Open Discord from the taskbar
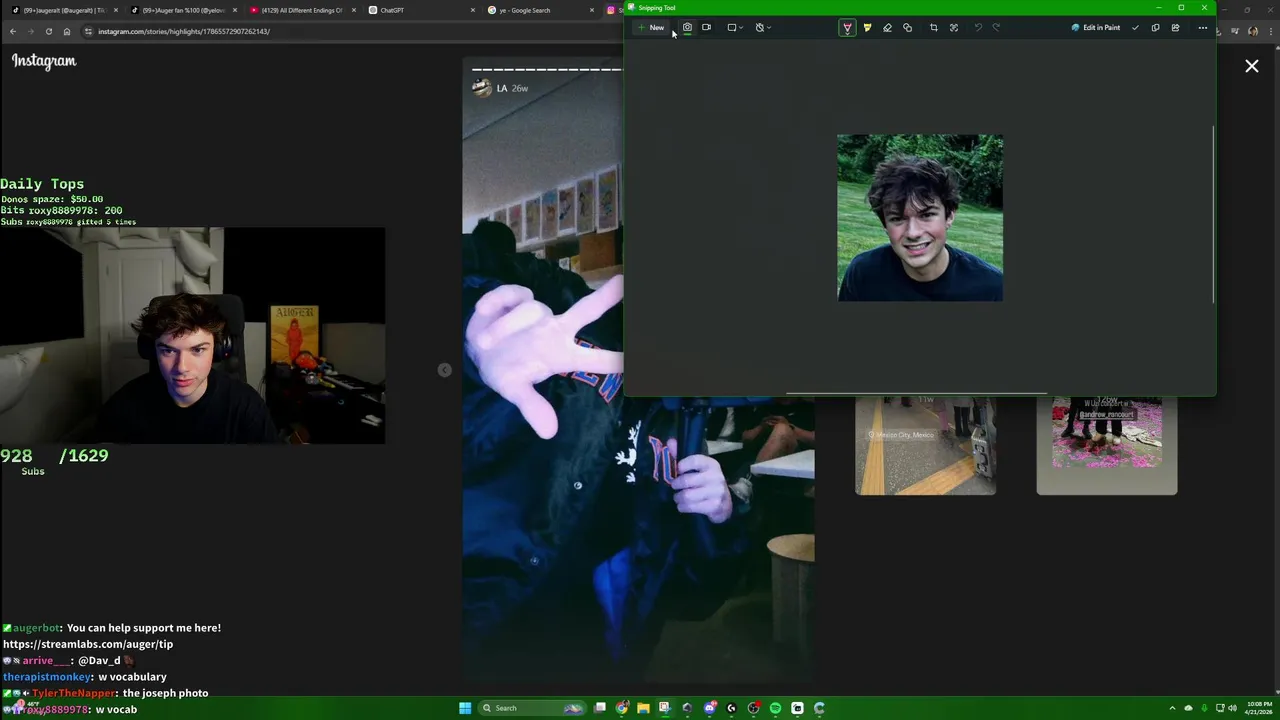Image resolution: width=1280 pixels, height=720 pixels. (x=709, y=708)
